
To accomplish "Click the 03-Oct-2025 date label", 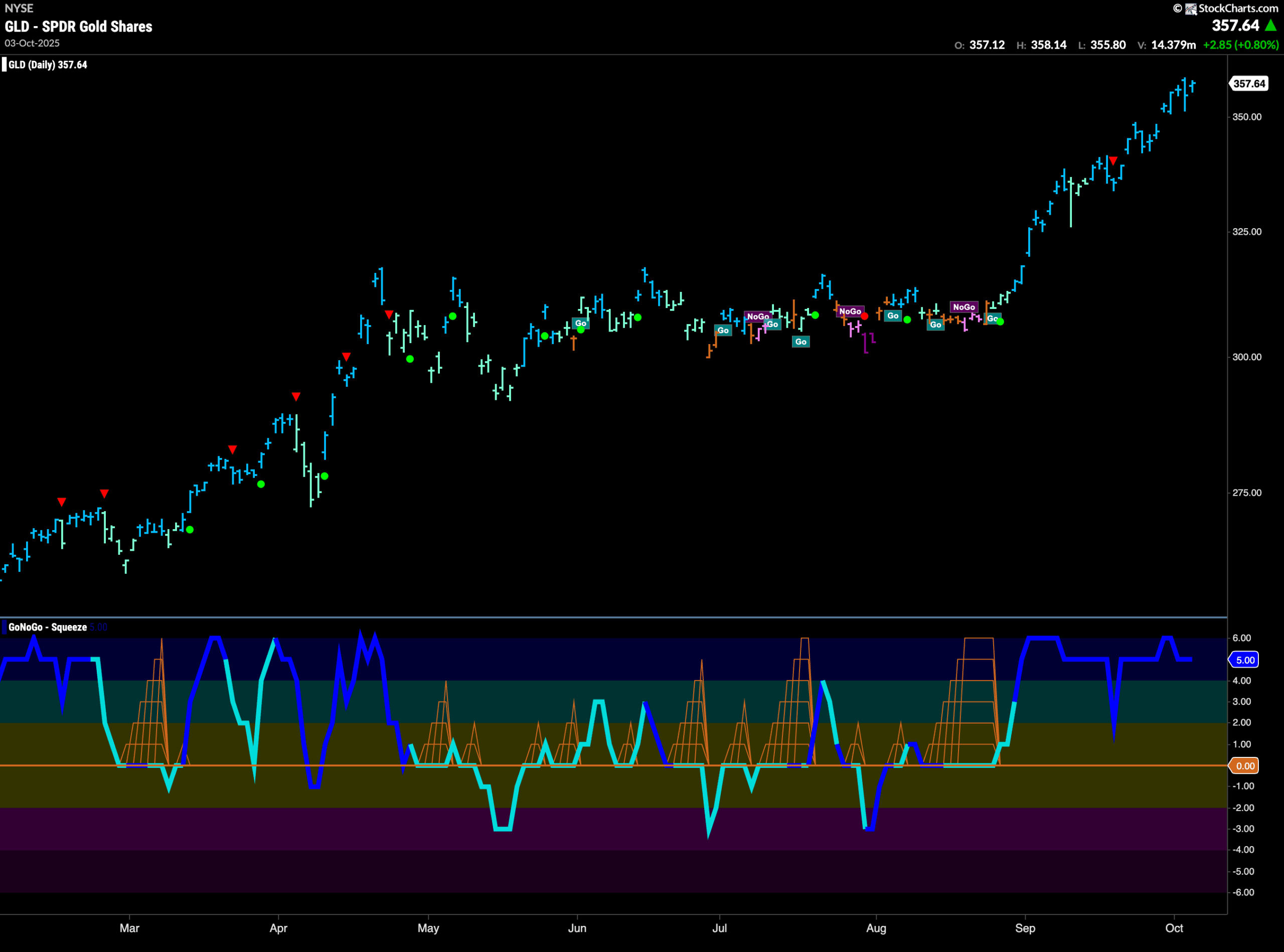I will [x=32, y=43].
